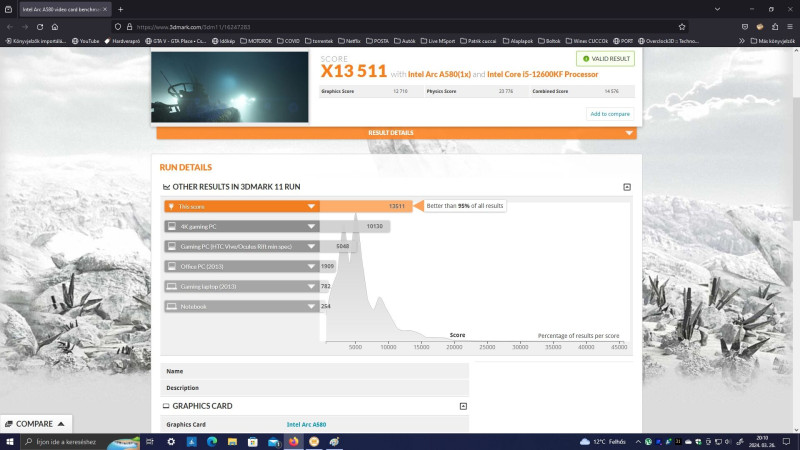Screen dimensions: 800x450
Task: Open Autók bookmarks folder
Action: [405, 41]
